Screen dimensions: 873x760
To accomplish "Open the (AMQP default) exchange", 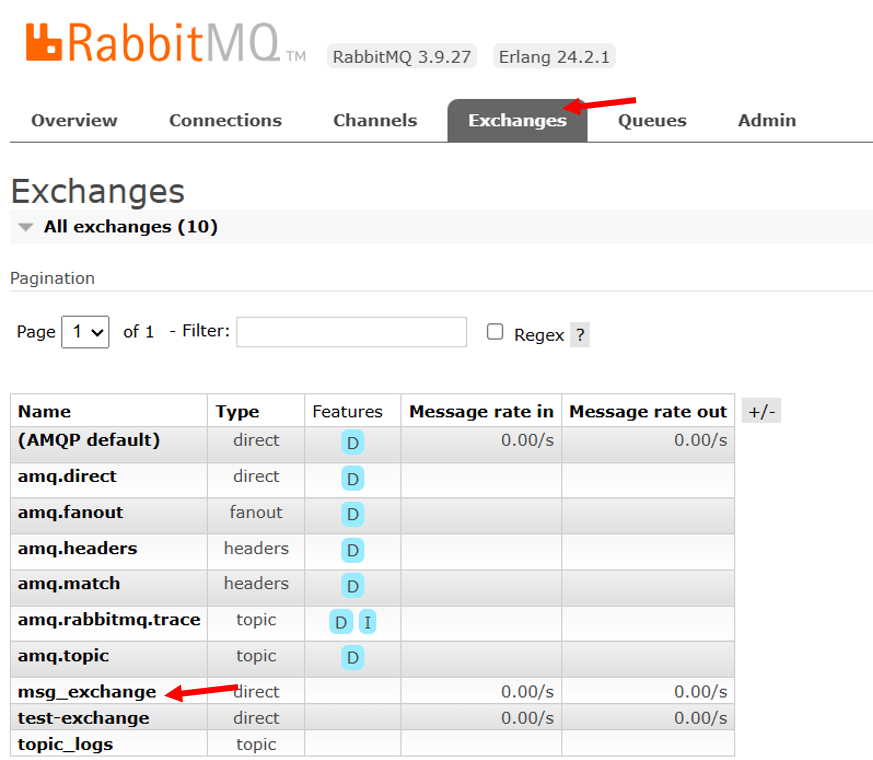I will click(x=89, y=440).
